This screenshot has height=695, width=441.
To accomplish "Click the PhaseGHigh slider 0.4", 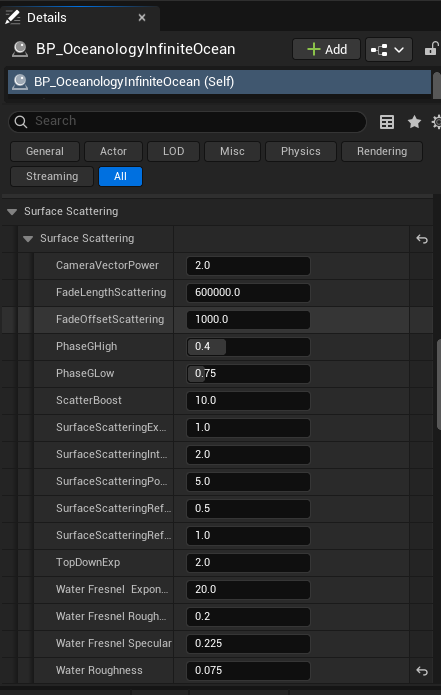I will 248,347.
